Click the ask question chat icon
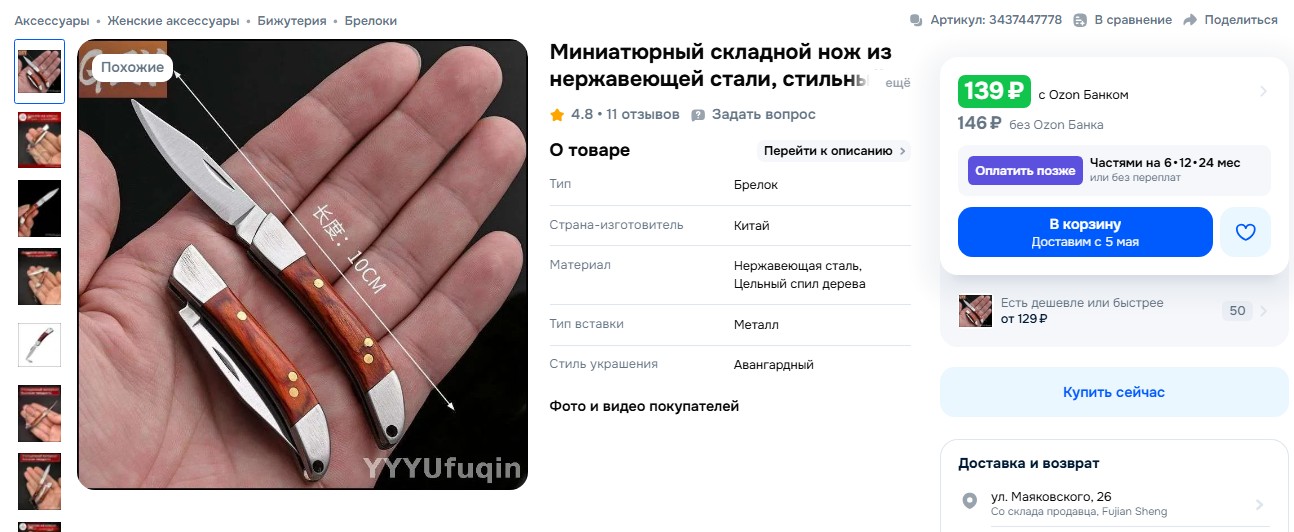The height and width of the screenshot is (532, 1294). [x=699, y=115]
